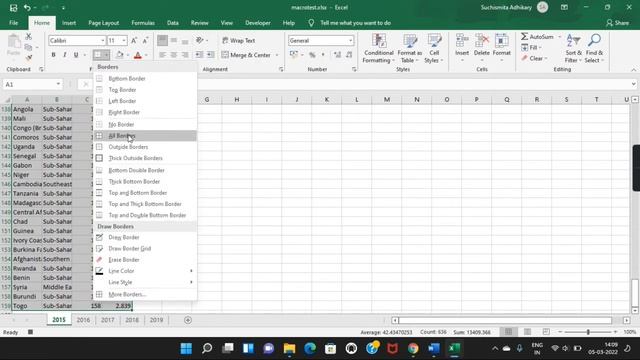Toggle italic formatting
The width and height of the screenshot is (640, 360).
click(64, 55)
